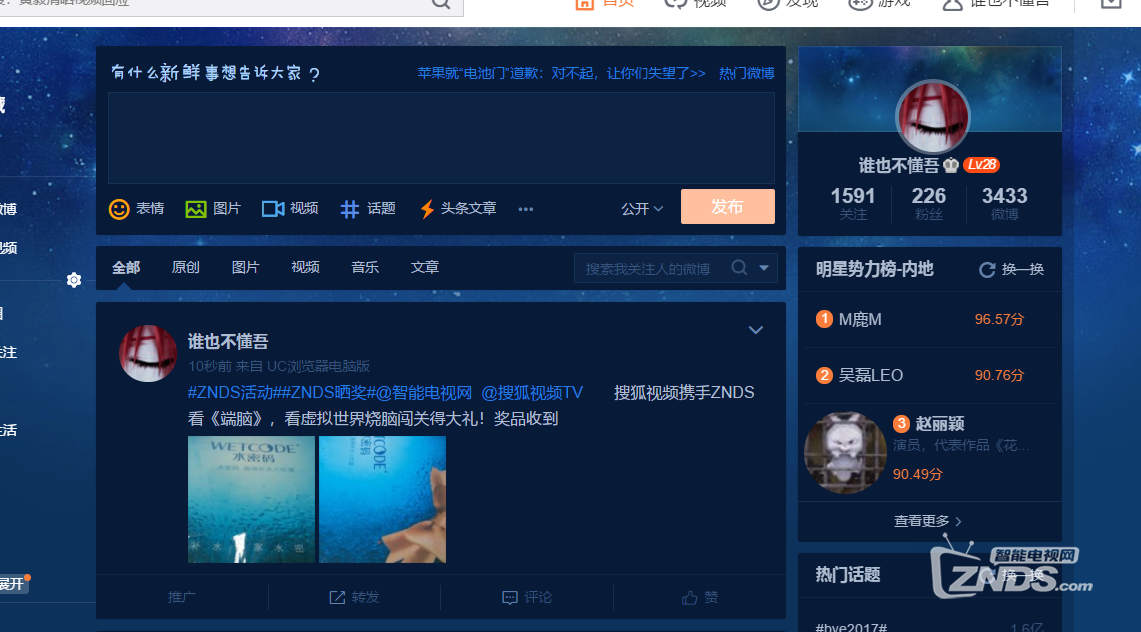
Task: Open the membership crown icon beside username
Action: pyautogui.click(x=951, y=165)
